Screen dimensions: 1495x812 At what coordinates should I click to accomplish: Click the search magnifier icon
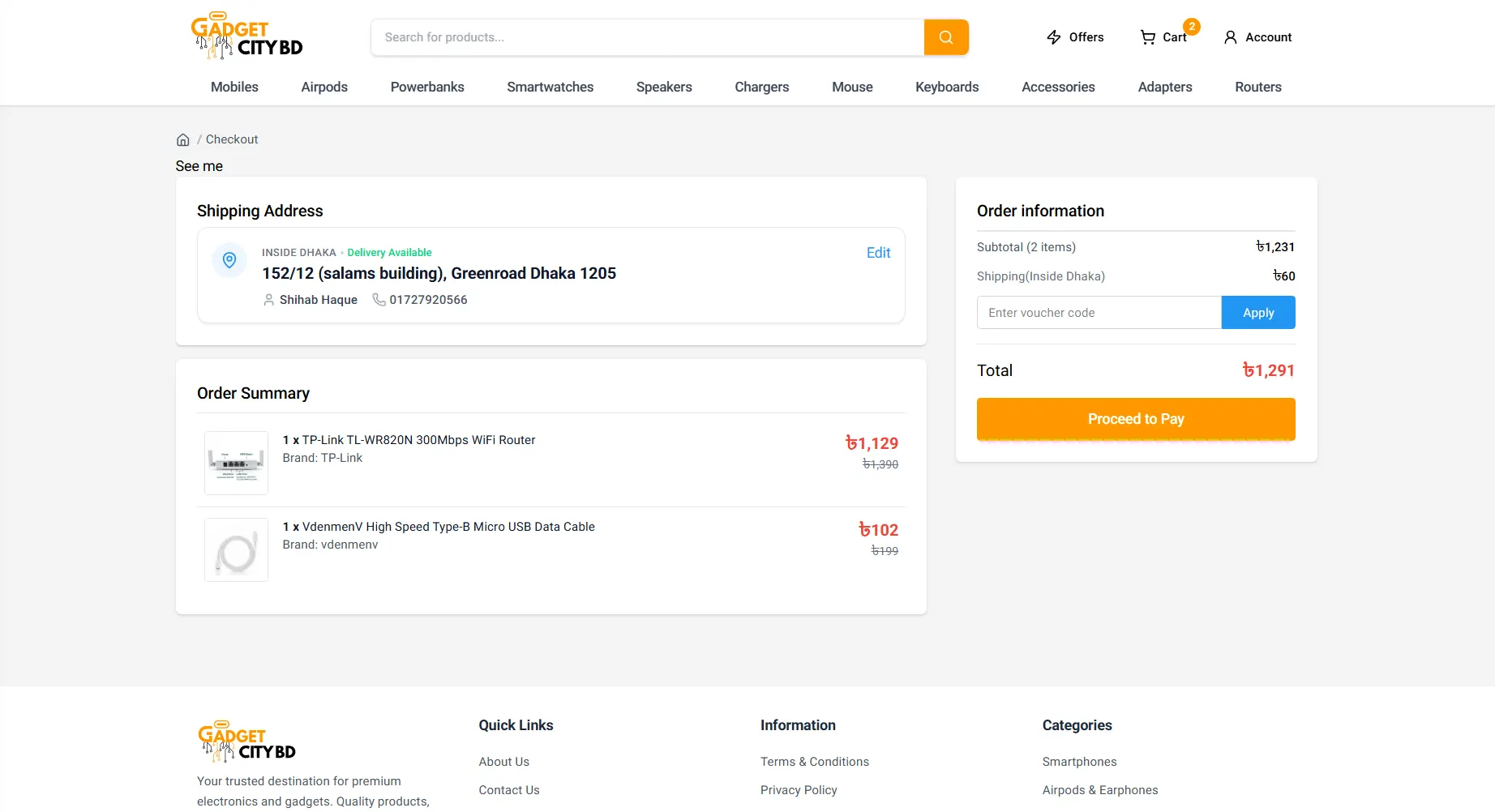945,37
